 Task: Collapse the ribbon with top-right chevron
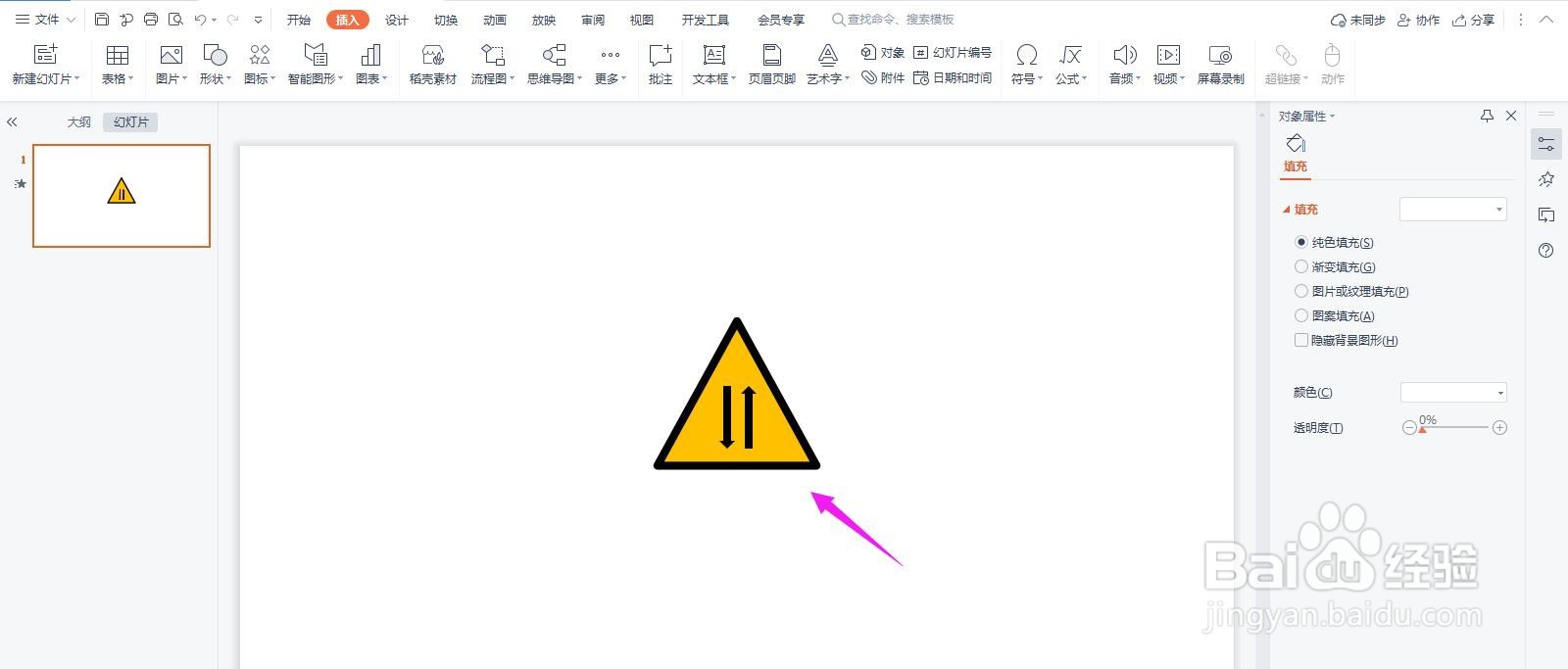click(x=1546, y=20)
